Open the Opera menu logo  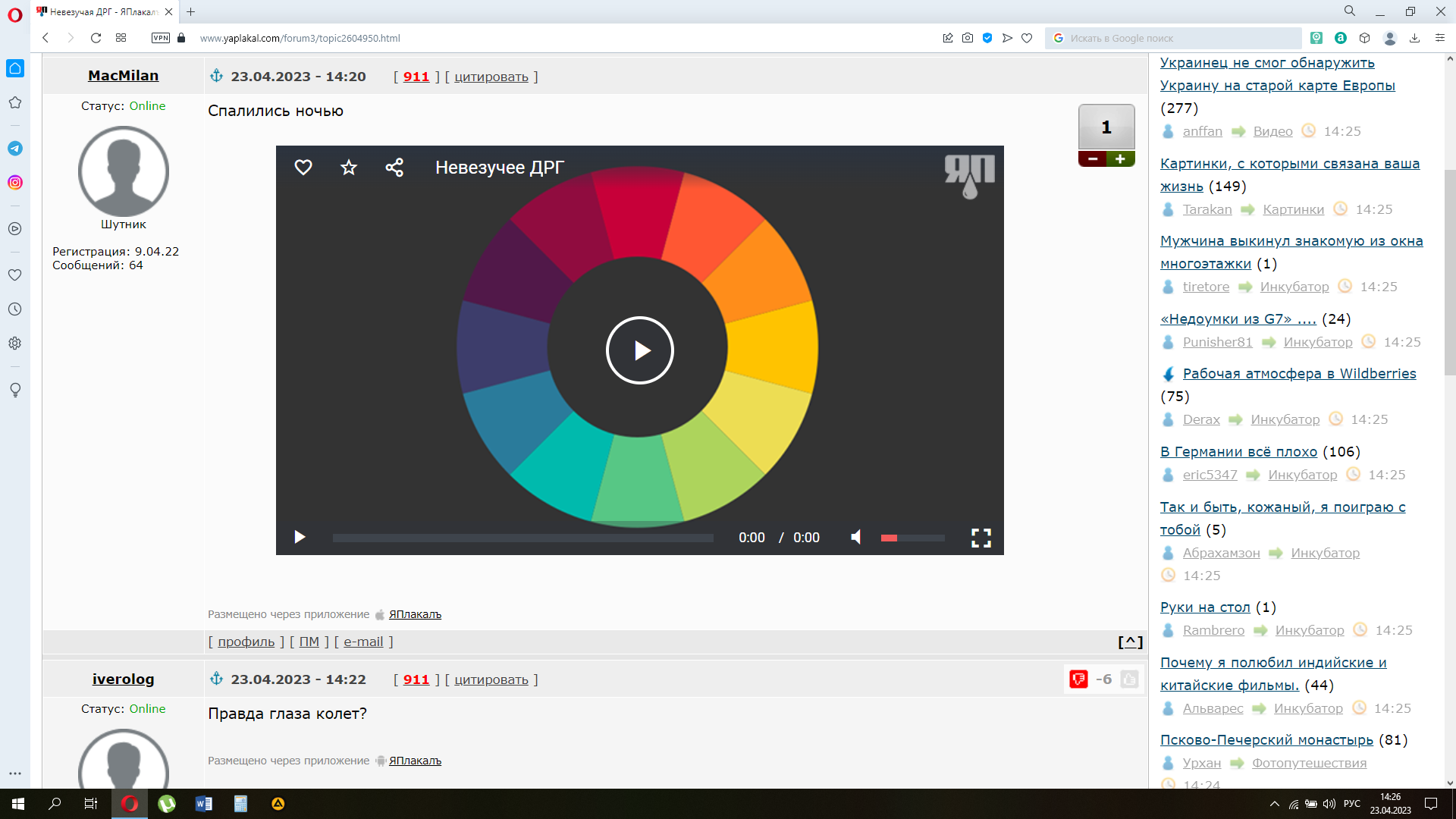pos(15,15)
